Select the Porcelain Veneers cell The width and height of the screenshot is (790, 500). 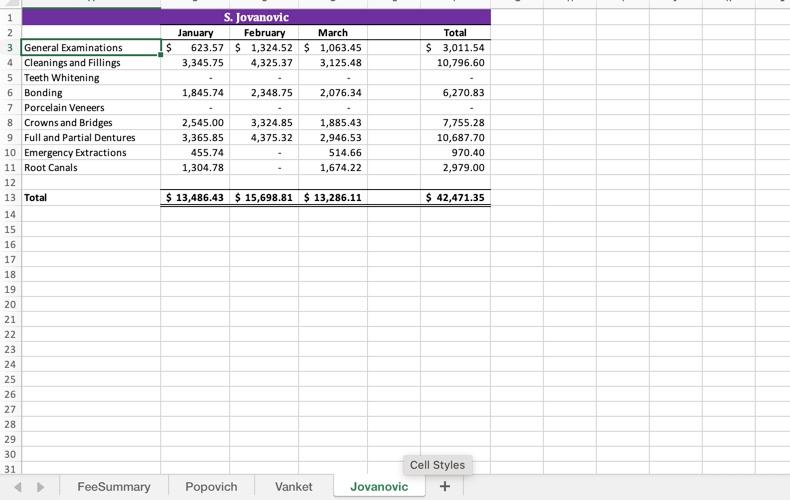coord(91,107)
